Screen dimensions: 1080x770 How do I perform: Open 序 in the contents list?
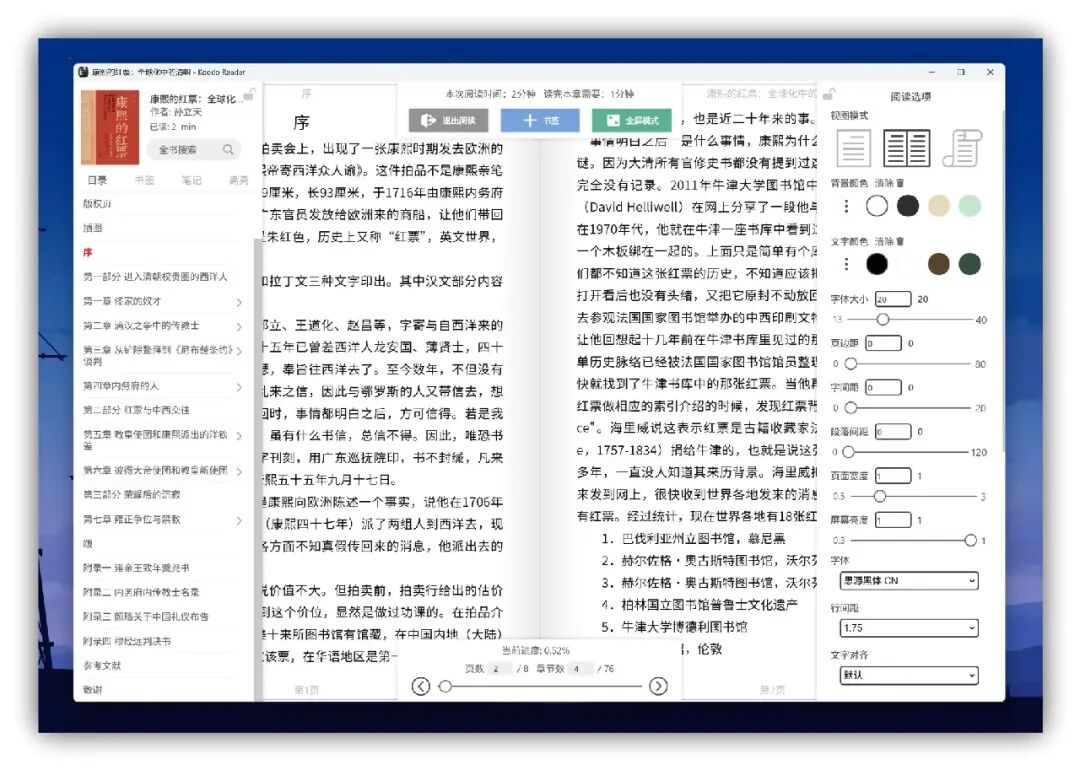(x=87, y=253)
